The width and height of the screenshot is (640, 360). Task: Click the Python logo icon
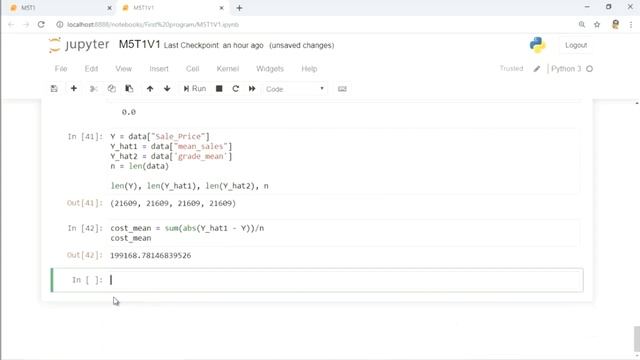pyautogui.click(x=538, y=45)
